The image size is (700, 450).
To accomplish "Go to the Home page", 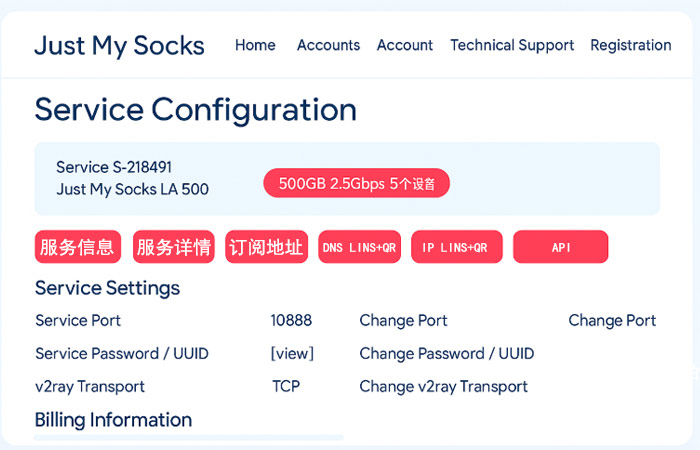I will (x=255, y=45).
